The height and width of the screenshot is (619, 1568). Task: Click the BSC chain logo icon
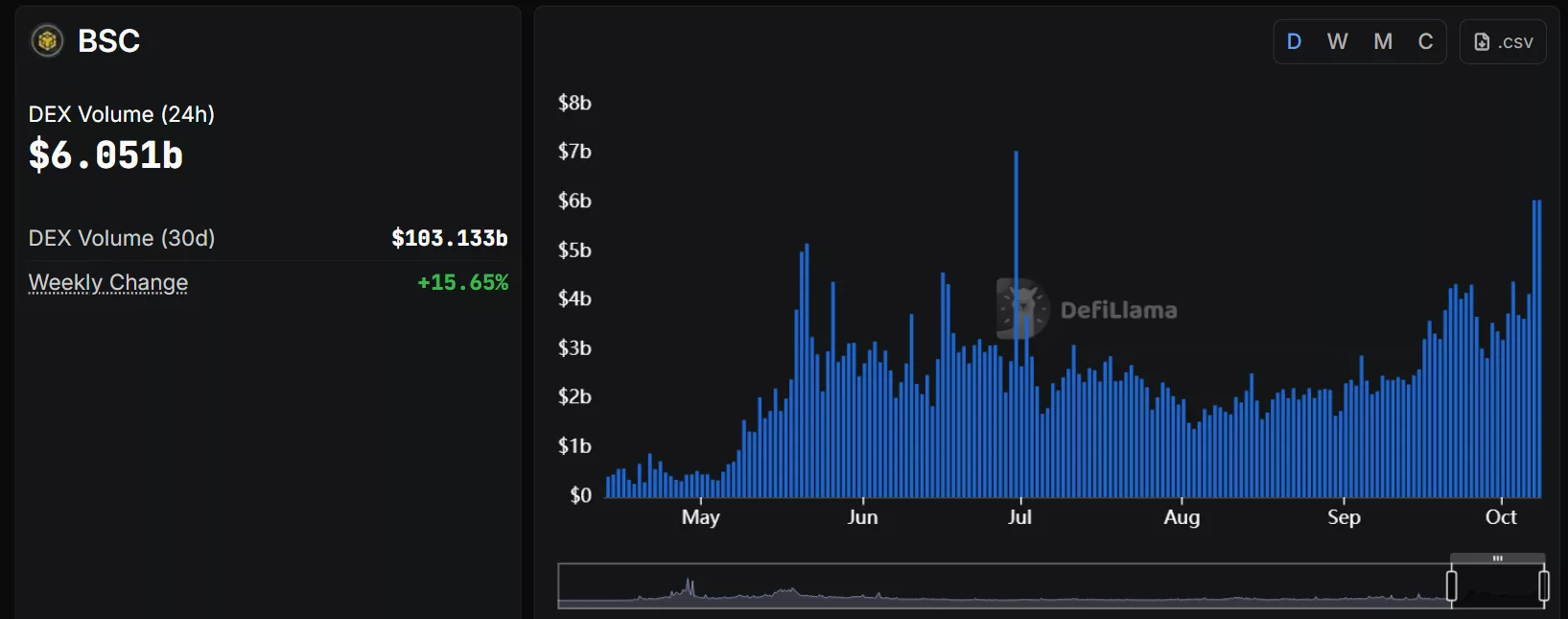tap(47, 41)
